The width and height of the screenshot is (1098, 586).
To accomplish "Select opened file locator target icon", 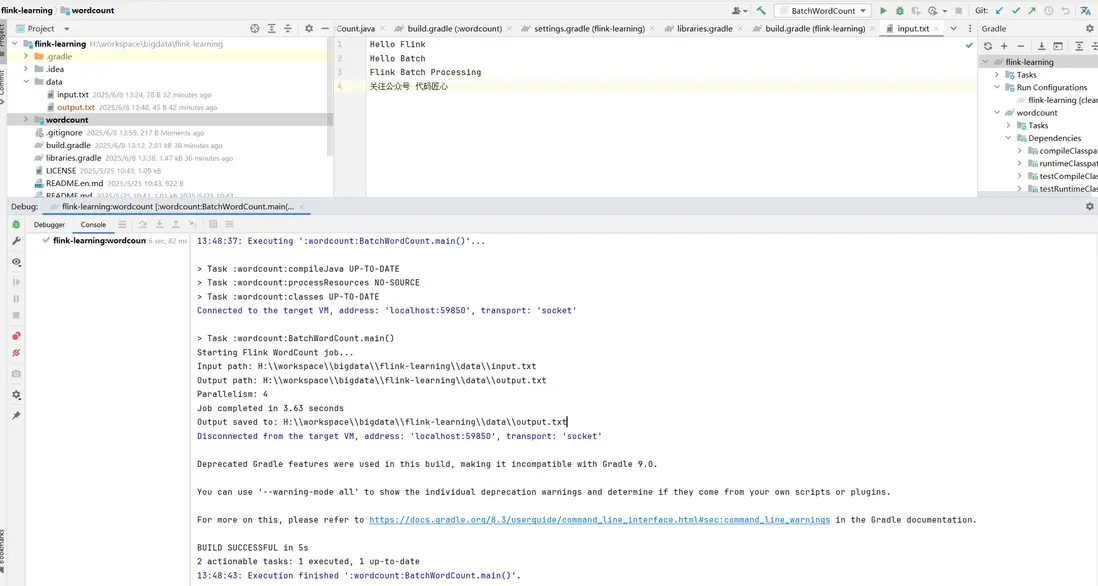I will pos(255,29).
